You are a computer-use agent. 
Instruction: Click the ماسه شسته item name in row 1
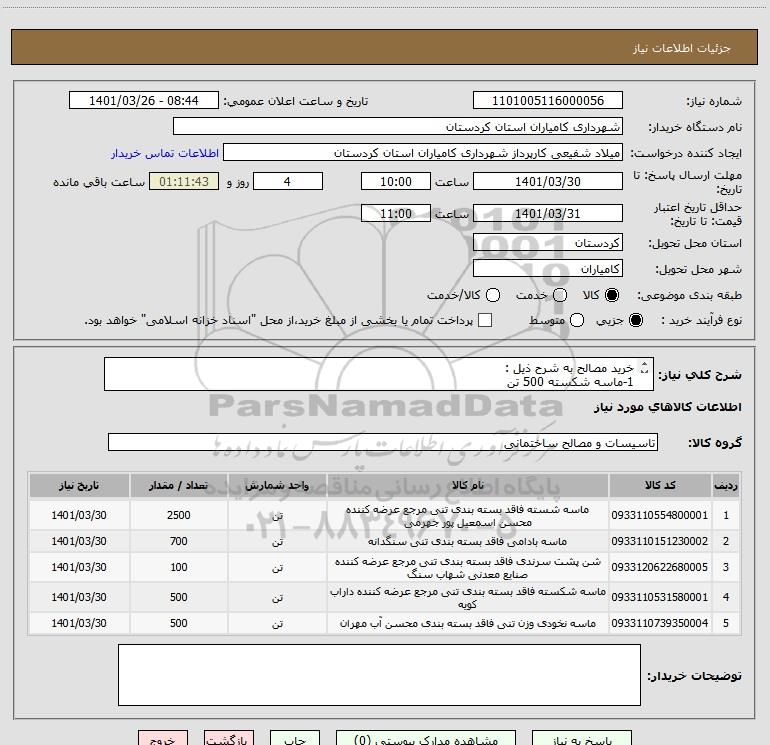468,516
